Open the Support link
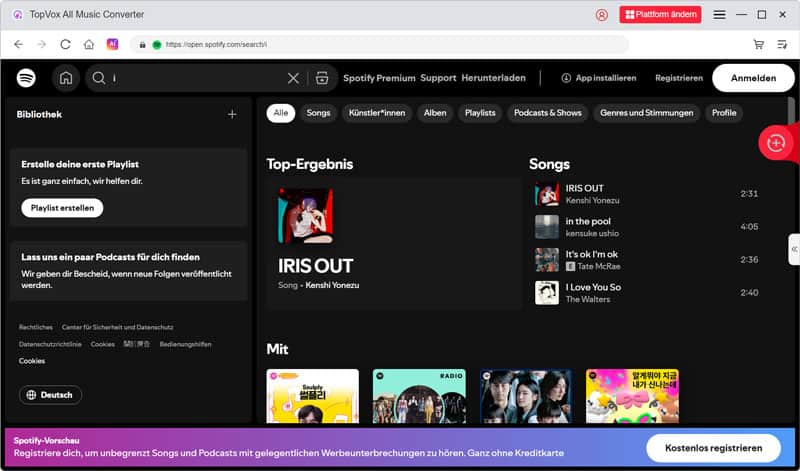Image resolution: width=800 pixels, height=471 pixels. (x=438, y=78)
